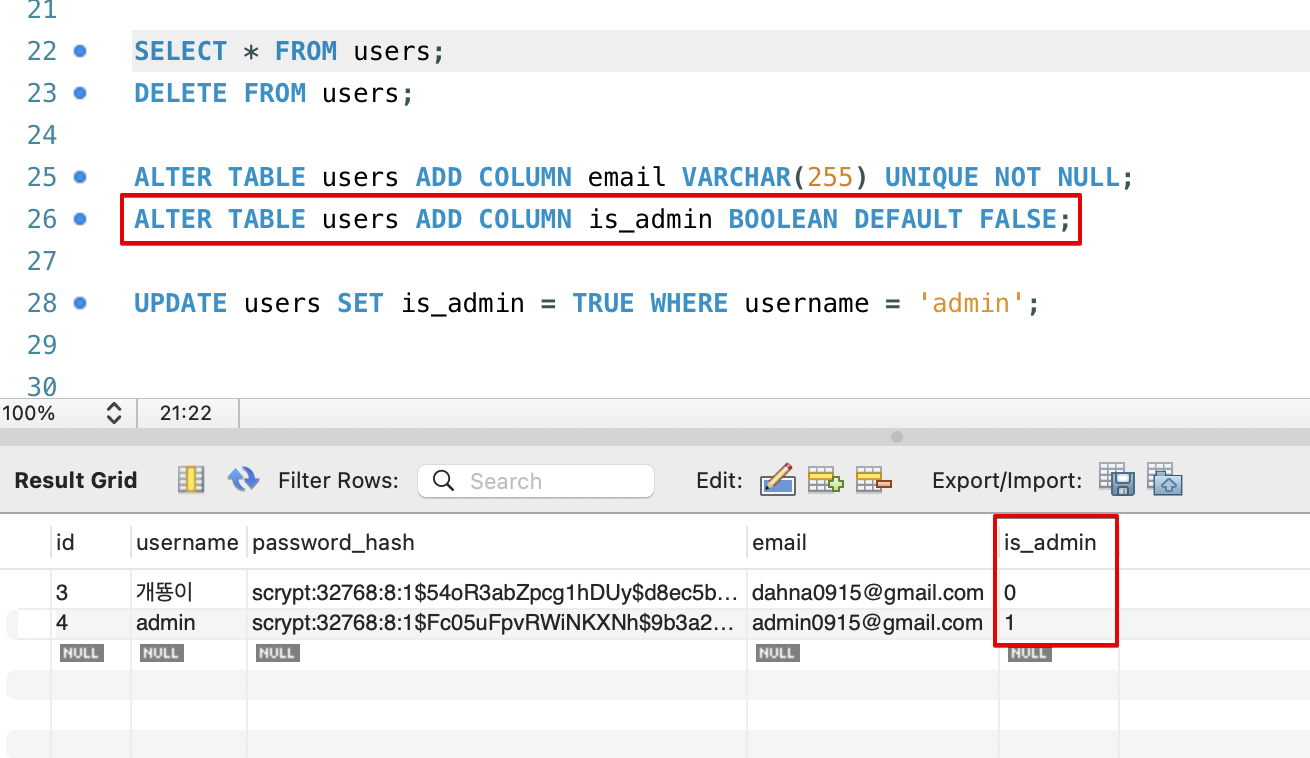Click email cell admin0915@gmail.com

[x=872, y=623]
